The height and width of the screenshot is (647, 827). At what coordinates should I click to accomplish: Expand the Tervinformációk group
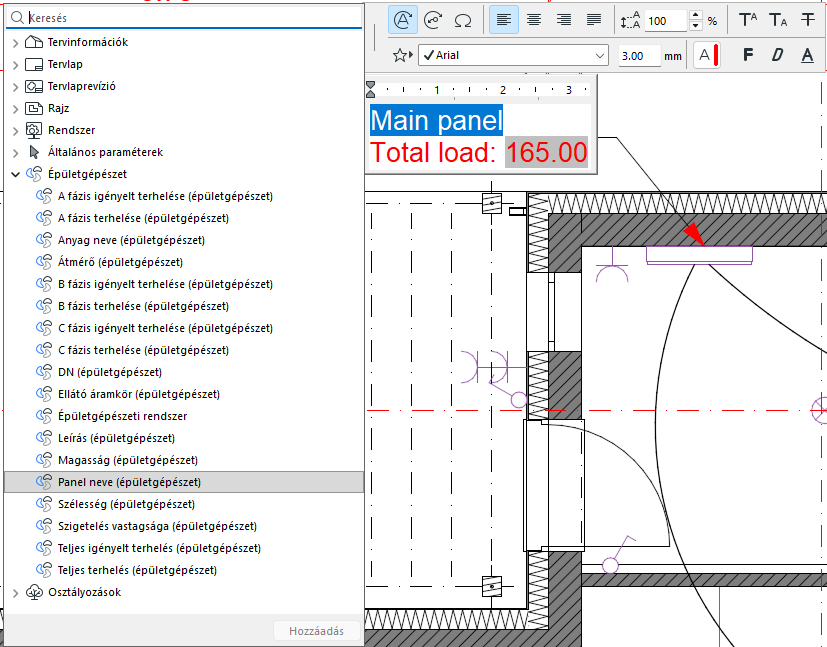(15, 43)
